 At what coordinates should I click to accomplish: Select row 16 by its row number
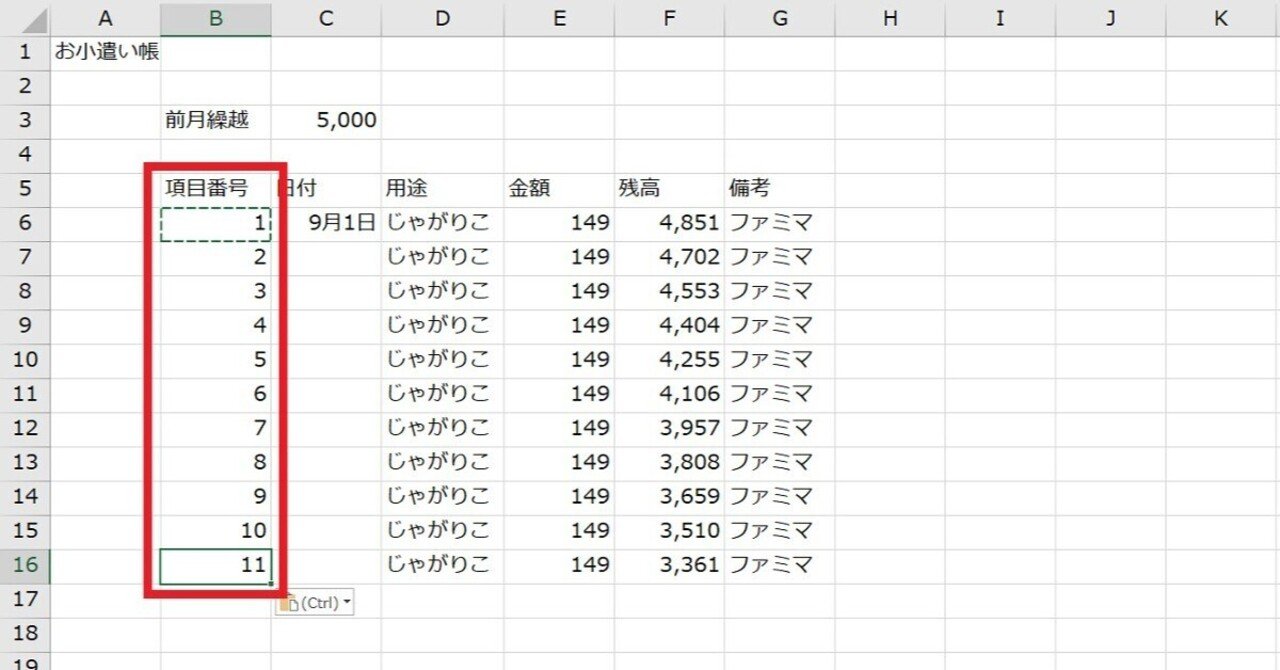pyautogui.click(x=25, y=565)
